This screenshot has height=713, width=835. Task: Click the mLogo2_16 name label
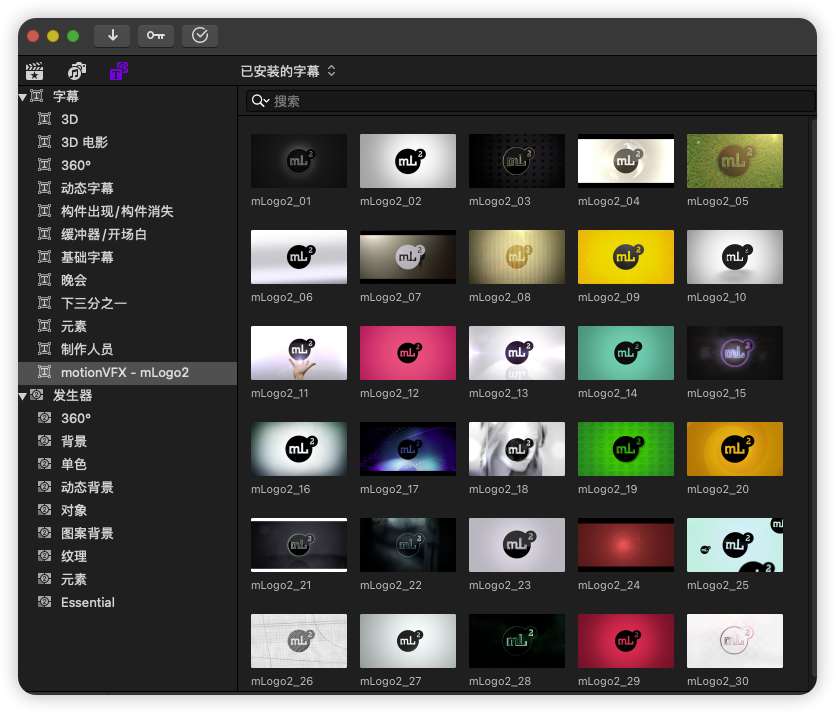click(x=281, y=489)
